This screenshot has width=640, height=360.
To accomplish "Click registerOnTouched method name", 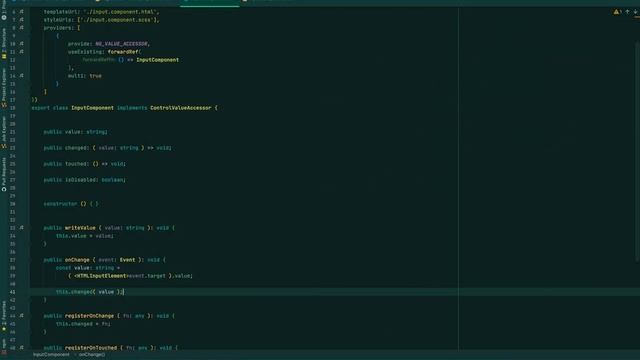I will [91, 348].
